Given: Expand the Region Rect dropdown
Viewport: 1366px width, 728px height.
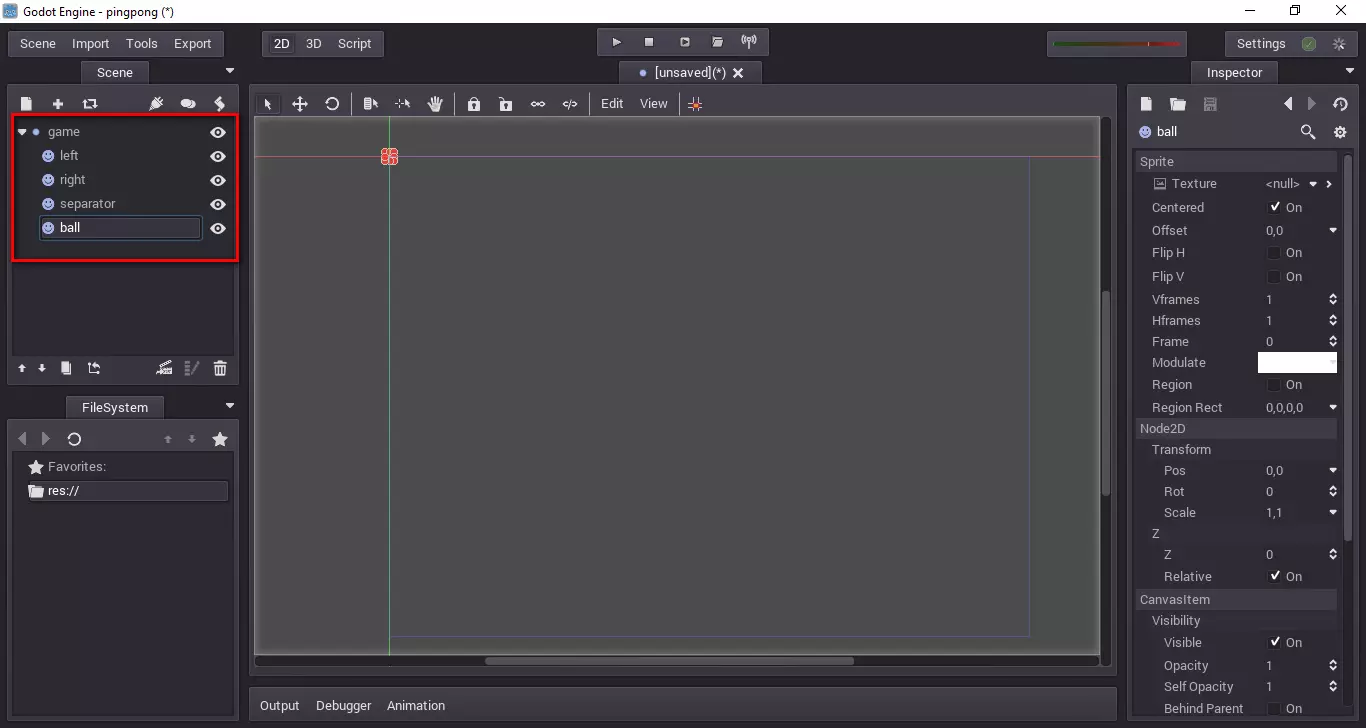Looking at the screenshot, I should (x=1332, y=408).
